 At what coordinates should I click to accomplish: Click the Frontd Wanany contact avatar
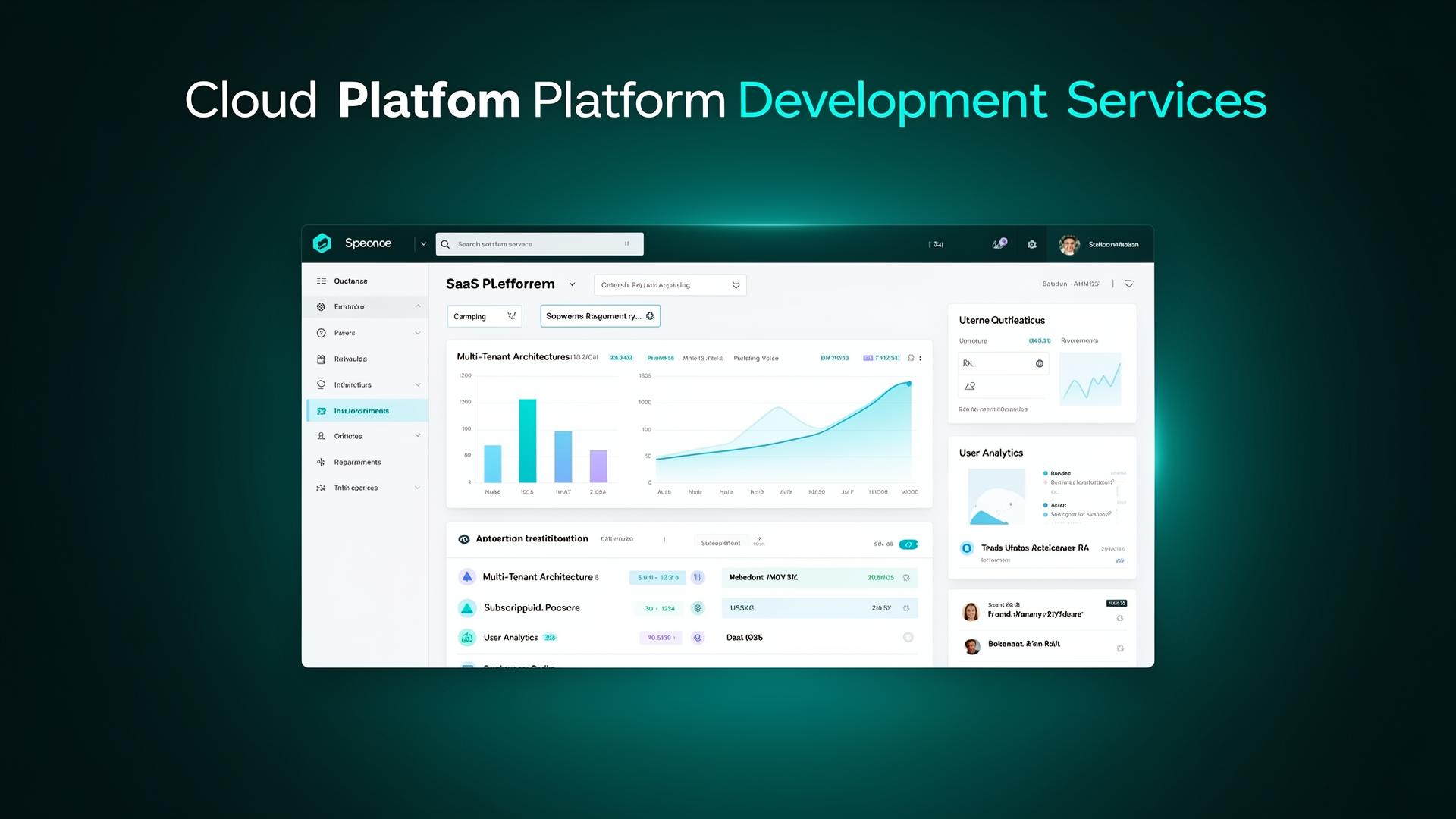(x=971, y=612)
